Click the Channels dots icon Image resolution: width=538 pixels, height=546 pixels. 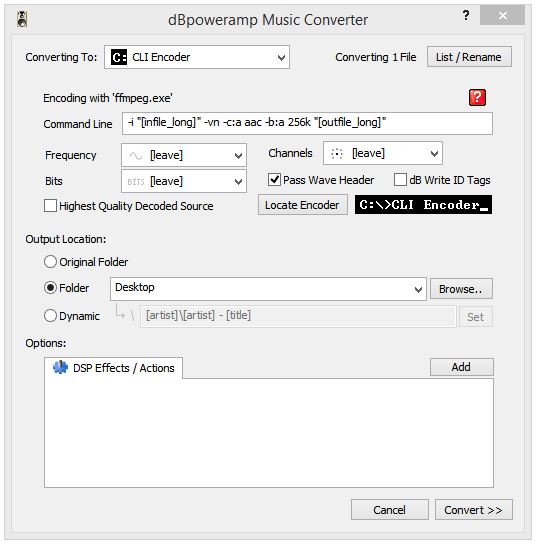337,154
